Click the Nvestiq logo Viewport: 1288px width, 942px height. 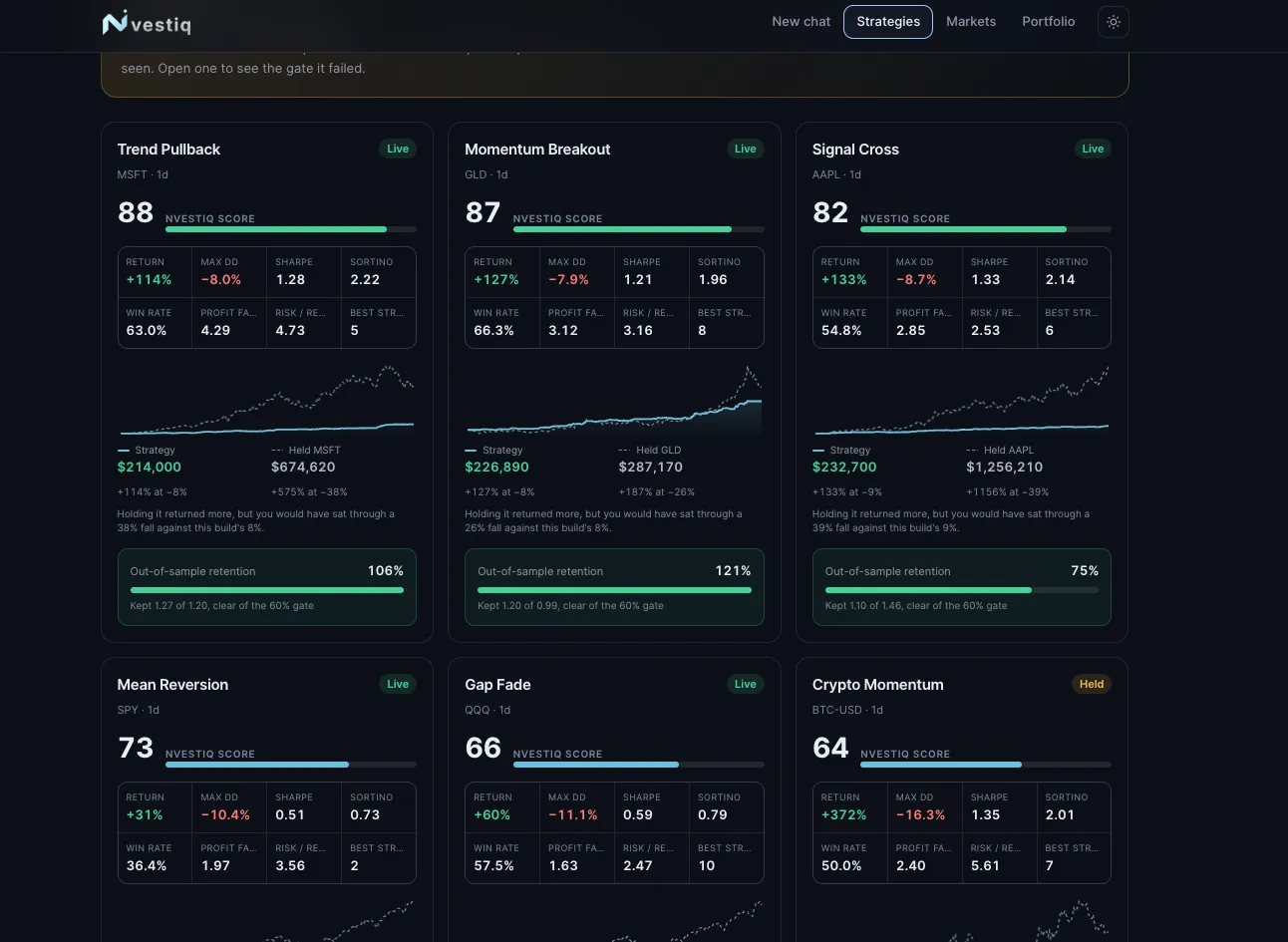pyautogui.click(x=147, y=22)
